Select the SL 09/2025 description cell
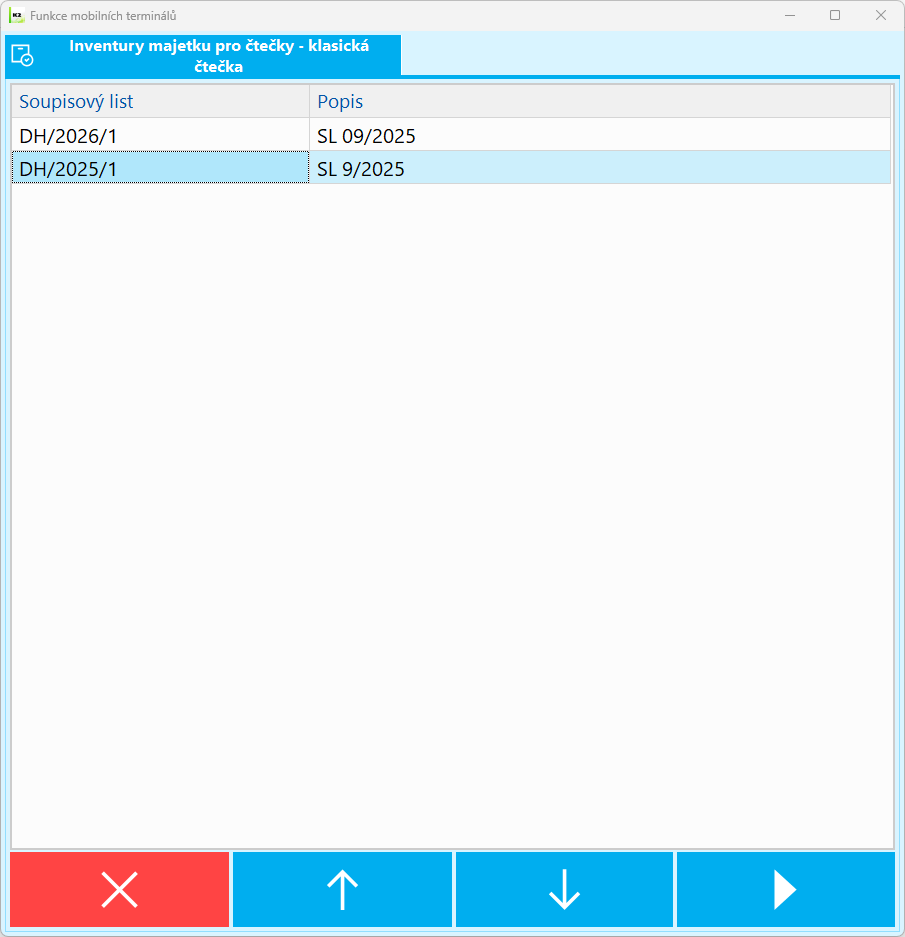Image resolution: width=905 pixels, height=937 pixels. [x=600, y=136]
